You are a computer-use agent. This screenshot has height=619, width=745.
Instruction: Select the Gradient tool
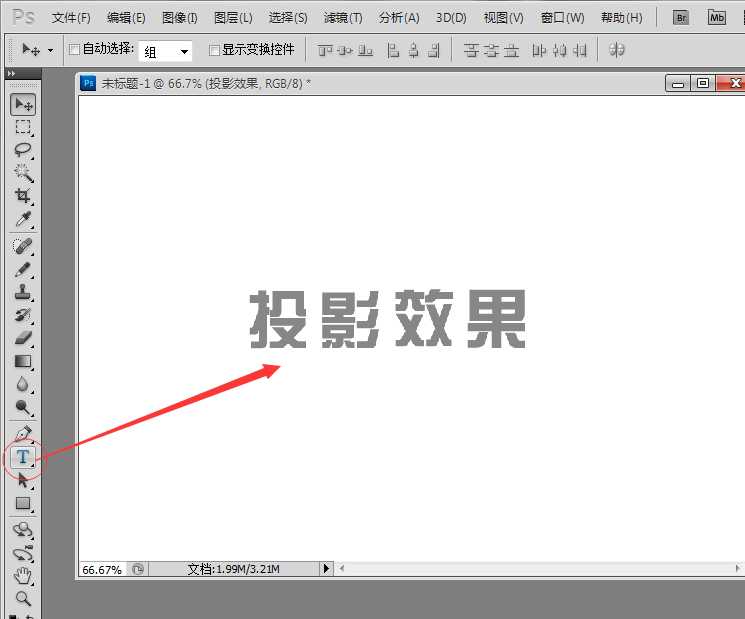click(23, 361)
